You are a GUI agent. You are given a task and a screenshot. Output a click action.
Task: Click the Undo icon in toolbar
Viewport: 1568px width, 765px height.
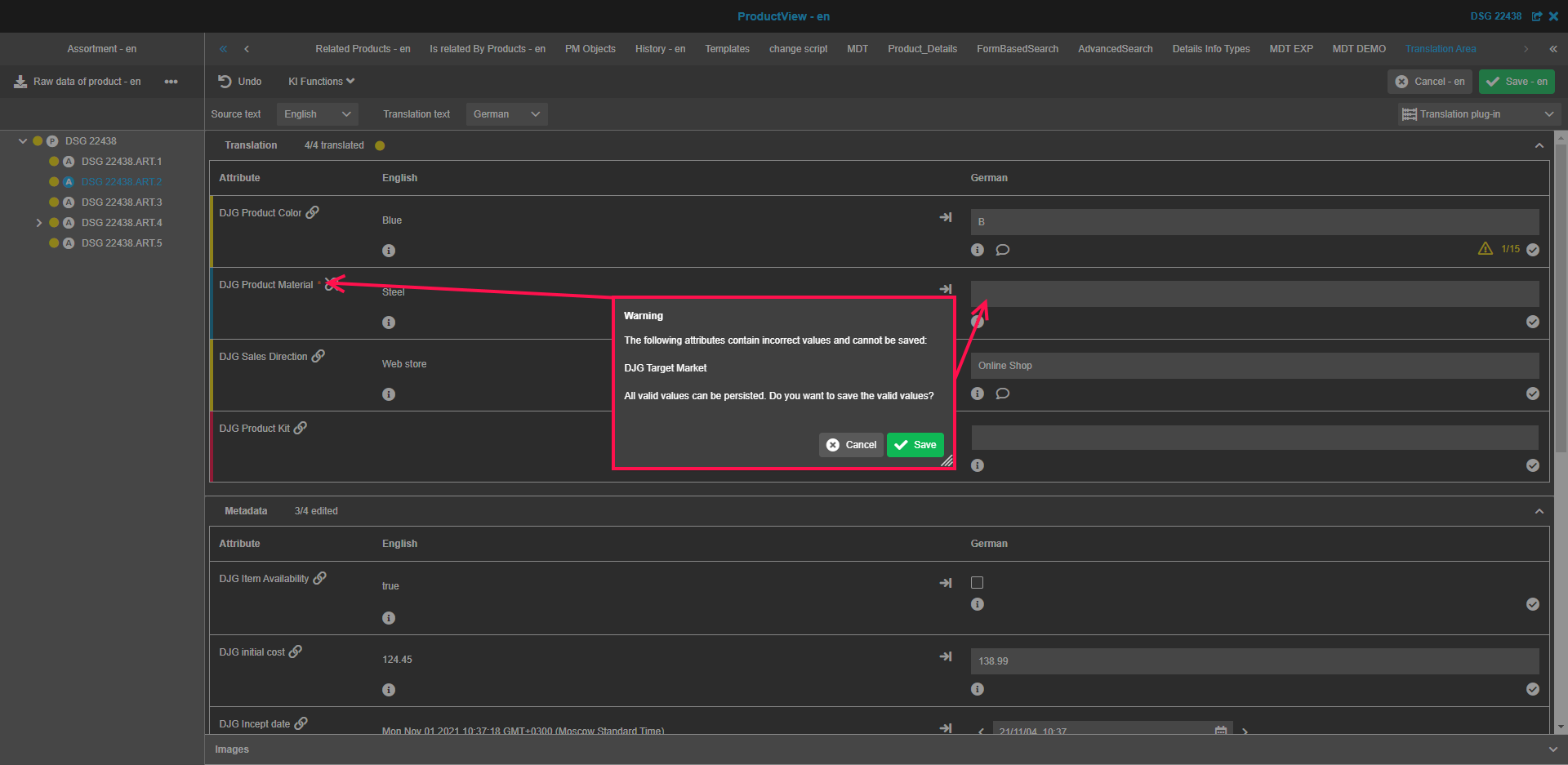[x=225, y=82]
